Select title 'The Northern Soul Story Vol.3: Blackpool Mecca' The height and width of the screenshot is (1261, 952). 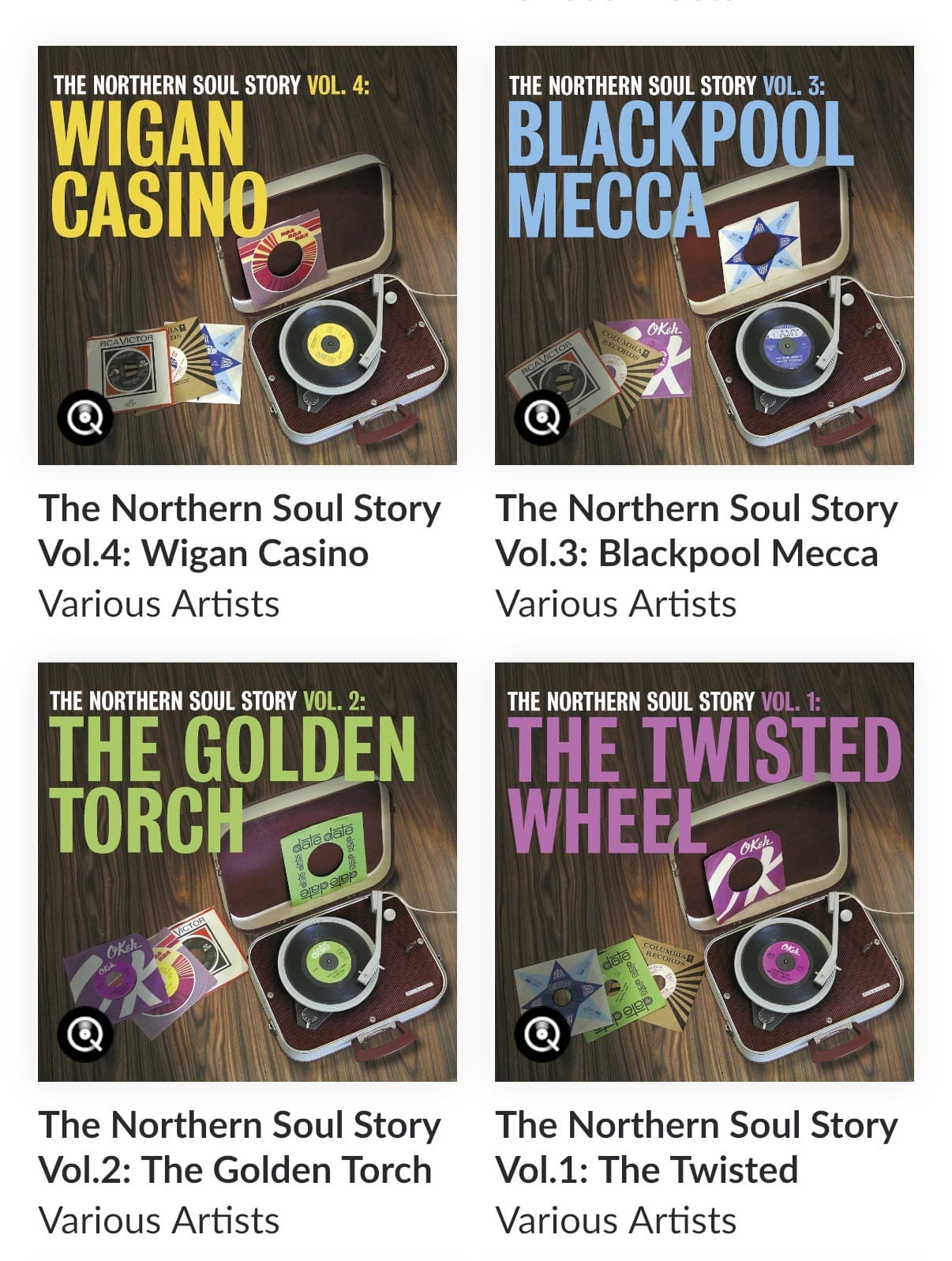click(696, 531)
